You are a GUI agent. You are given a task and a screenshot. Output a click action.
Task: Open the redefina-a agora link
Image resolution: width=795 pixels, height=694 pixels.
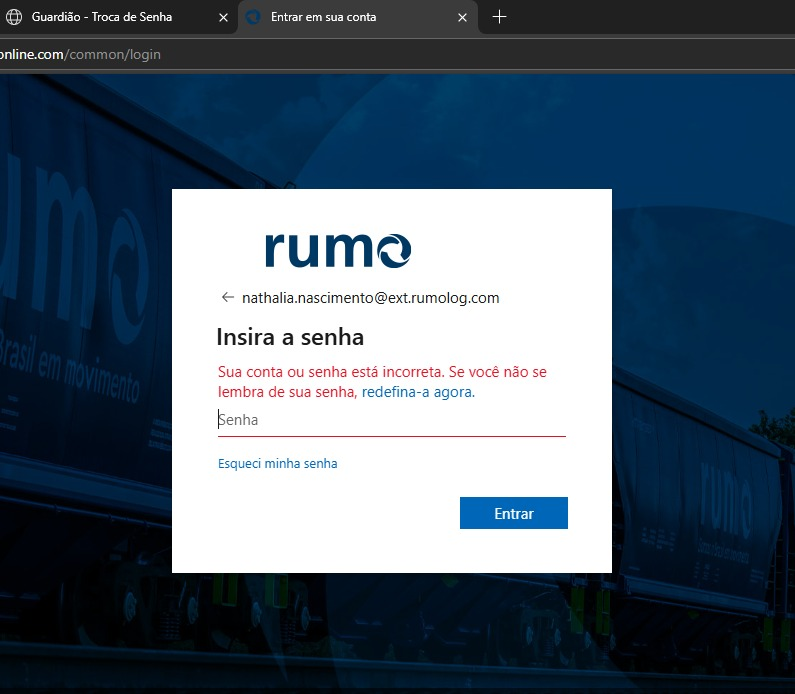point(418,392)
